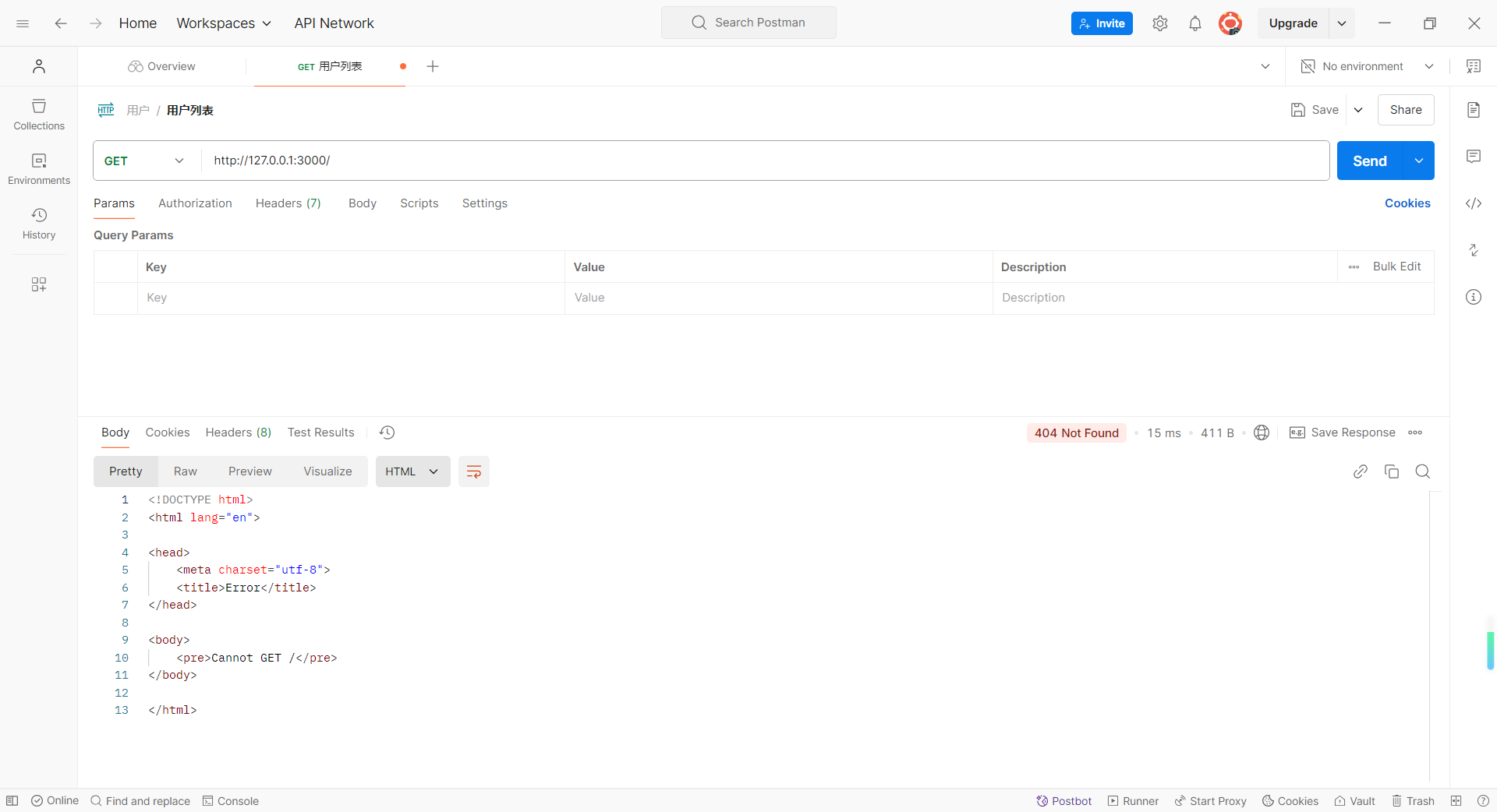Screen dimensions: 1497x812
Task: Click the Invite button
Action: tap(1102, 23)
